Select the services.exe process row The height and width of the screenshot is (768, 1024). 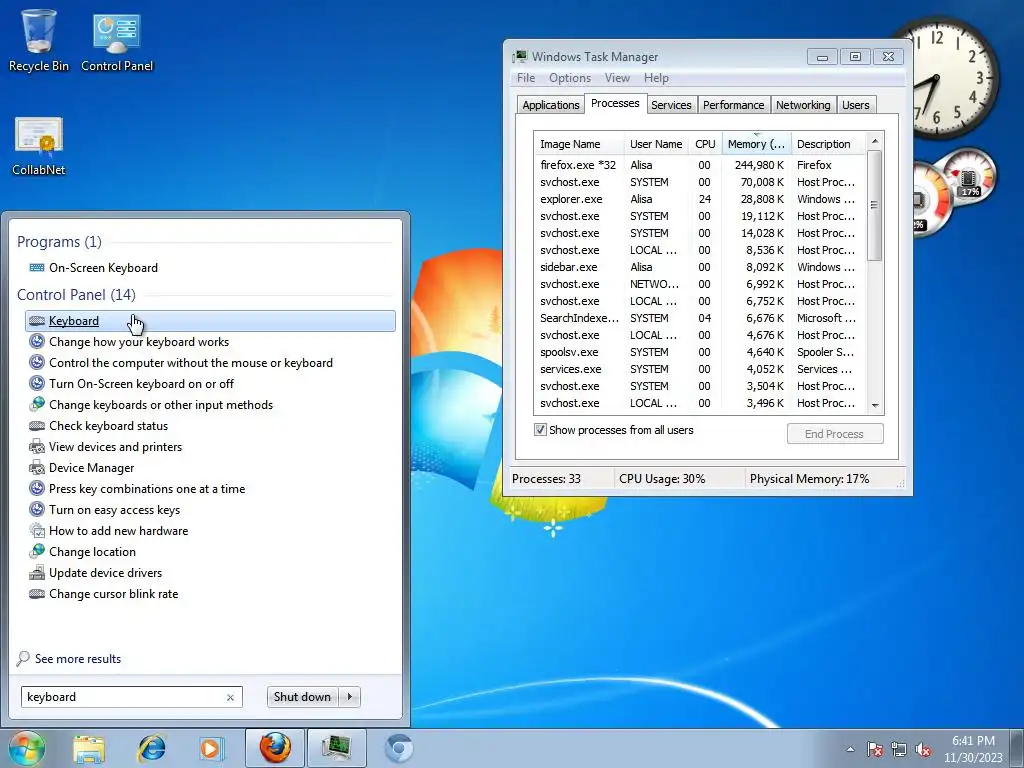point(700,369)
